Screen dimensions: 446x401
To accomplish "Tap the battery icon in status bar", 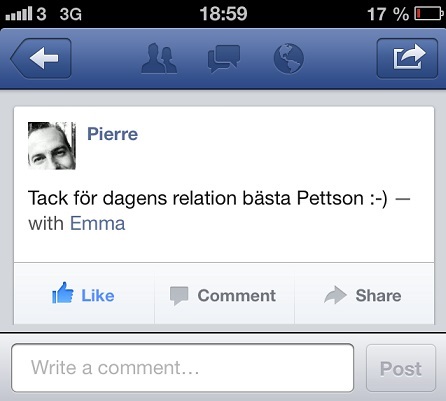I will click(428, 14).
